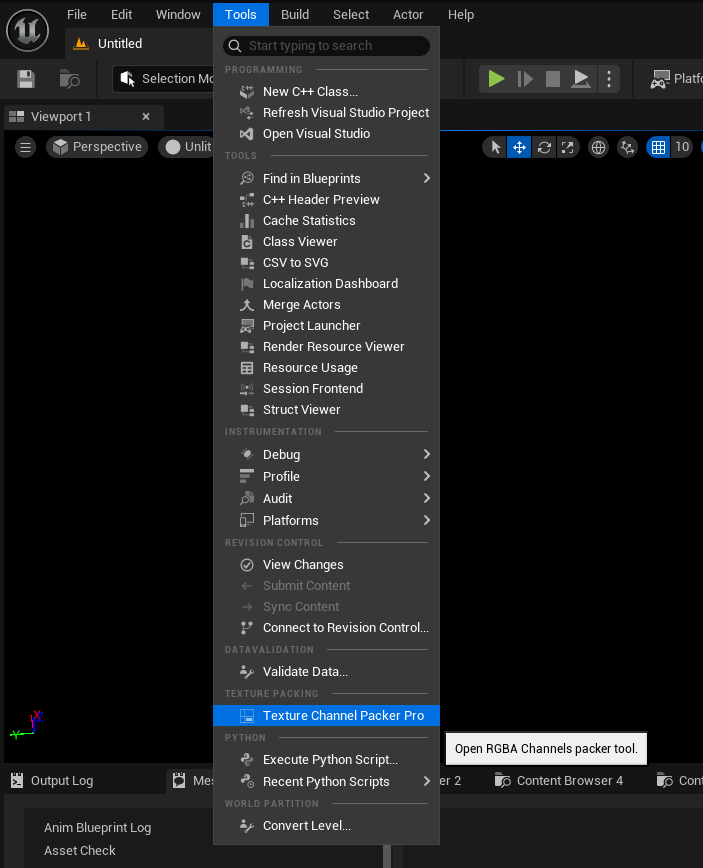Open the Selection Mode dropdown

tap(165, 79)
